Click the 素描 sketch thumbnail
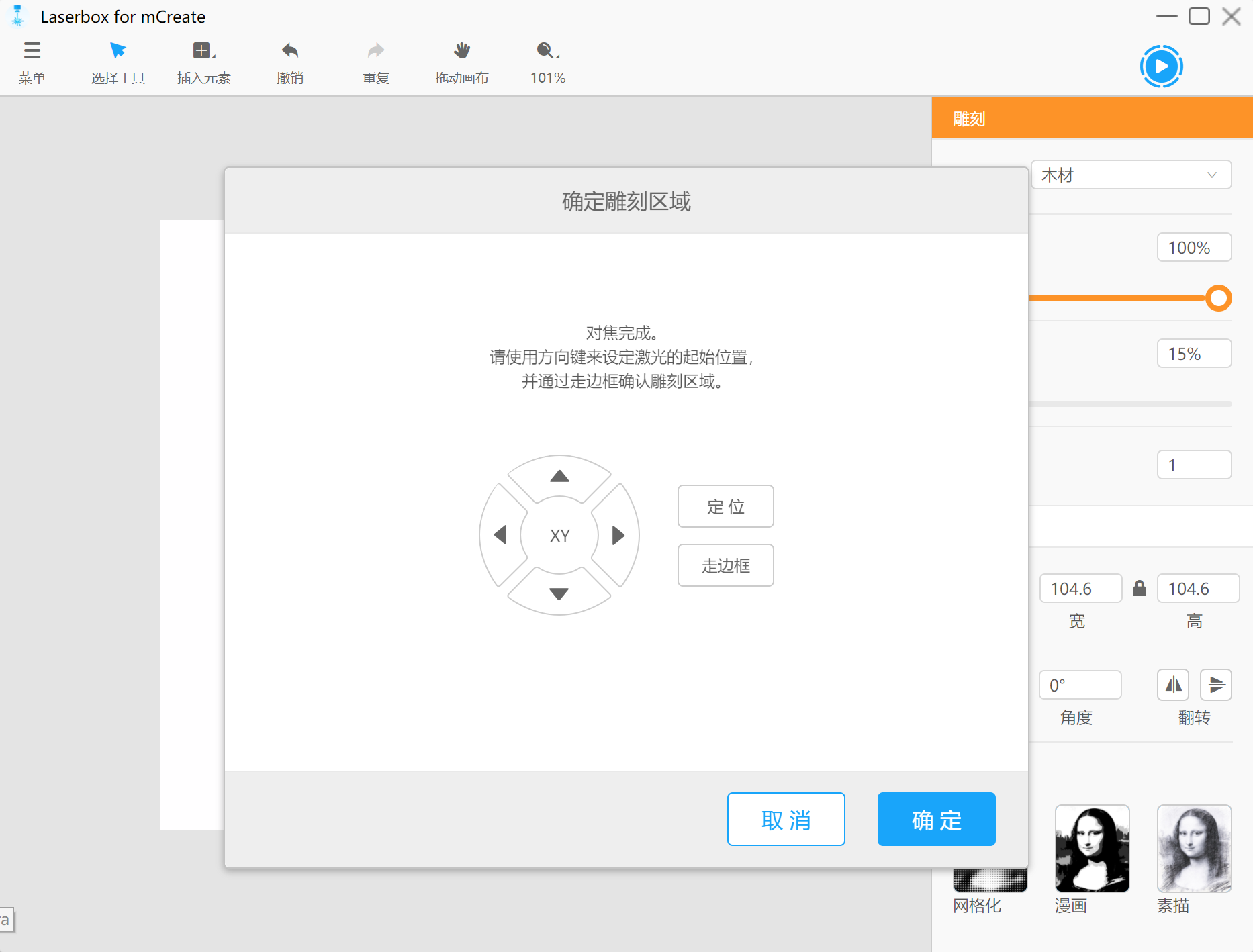This screenshot has width=1253, height=952. (1194, 849)
